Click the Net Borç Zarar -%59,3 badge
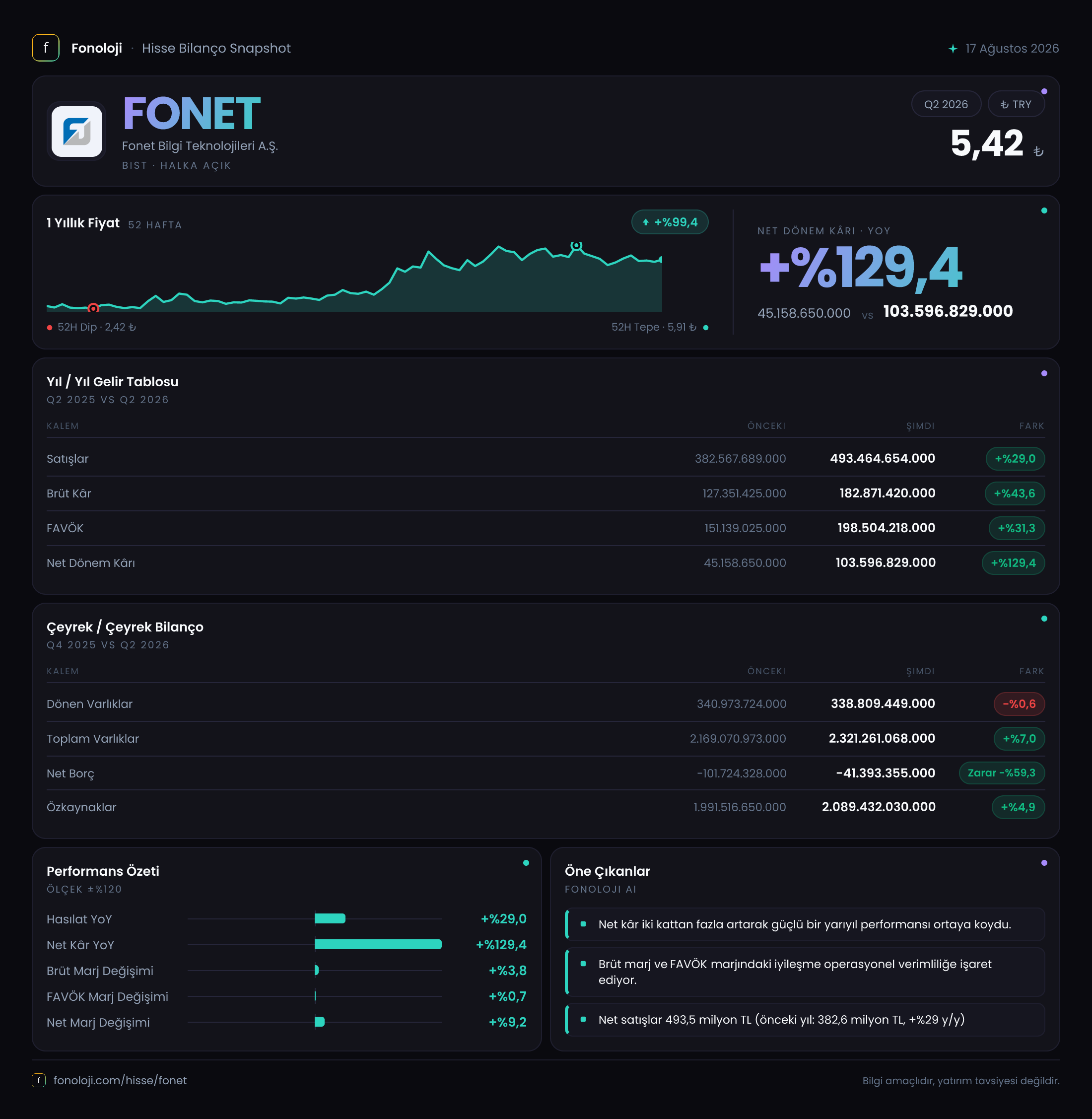Viewport: 1092px width, 1119px height. pyautogui.click(x=1001, y=772)
